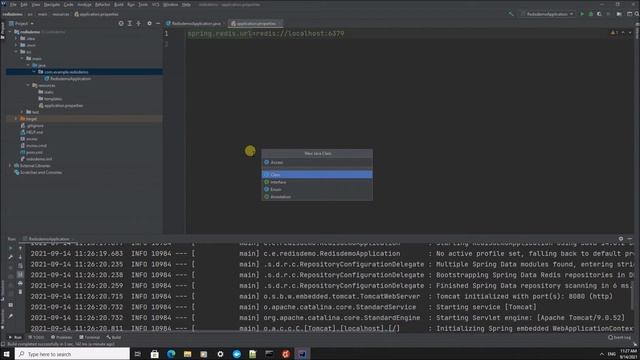
Task: Click the select opened file locate icon
Action: pyautogui.click(x=121, y=24)
